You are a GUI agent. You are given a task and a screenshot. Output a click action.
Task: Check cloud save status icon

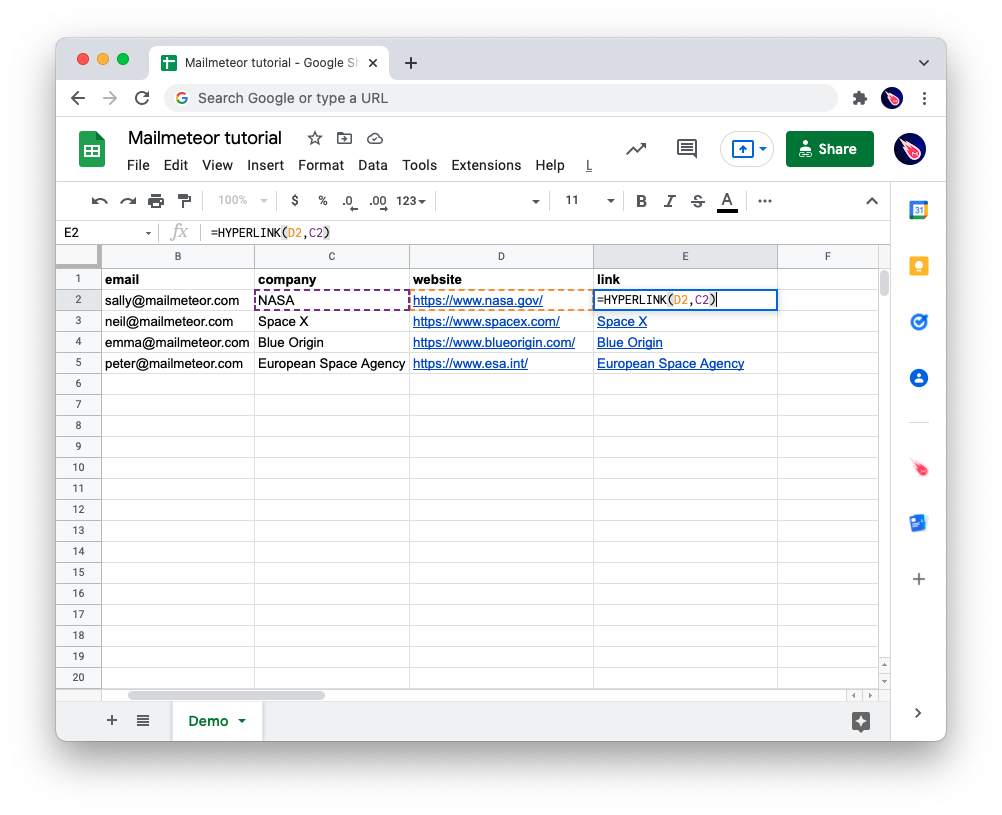click(374, 138)
